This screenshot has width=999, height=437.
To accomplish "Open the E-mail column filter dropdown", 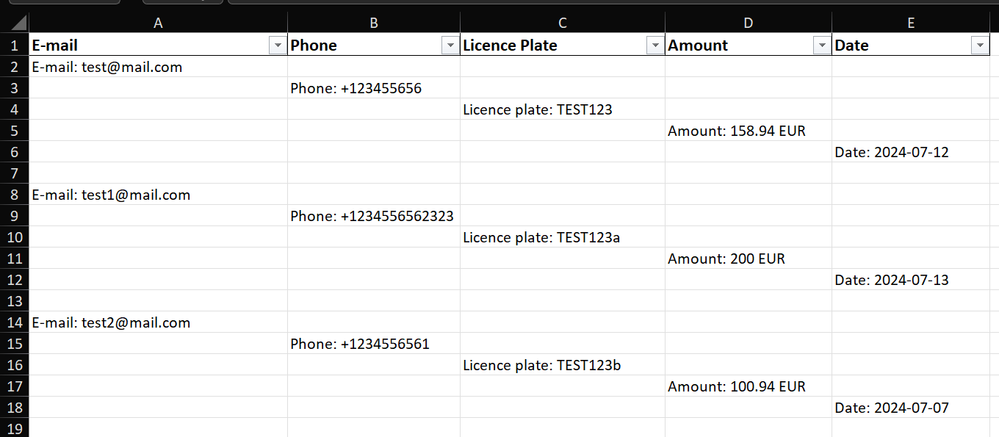I will [277, 45].
